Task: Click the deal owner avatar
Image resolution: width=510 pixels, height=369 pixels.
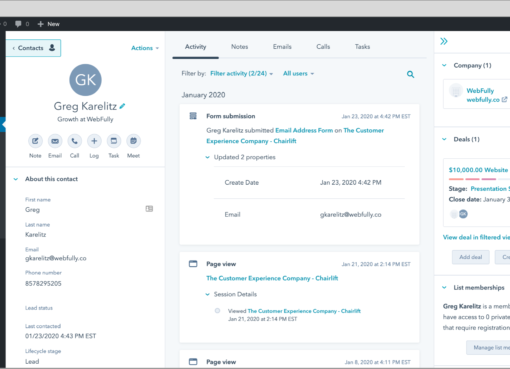Action: click(463, 214)
